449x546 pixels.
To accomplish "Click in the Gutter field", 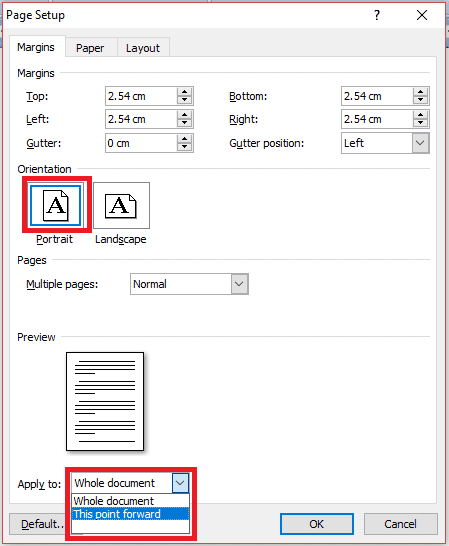I will point(141,143).
